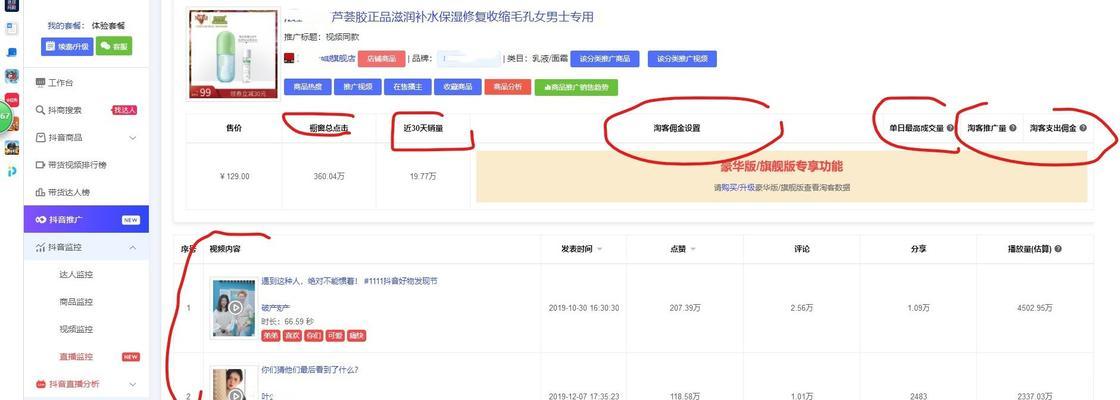Viewport: 1120px width, 400px height.
Task: Click the product title link ending 女男士专用
Action: point(463,16)
